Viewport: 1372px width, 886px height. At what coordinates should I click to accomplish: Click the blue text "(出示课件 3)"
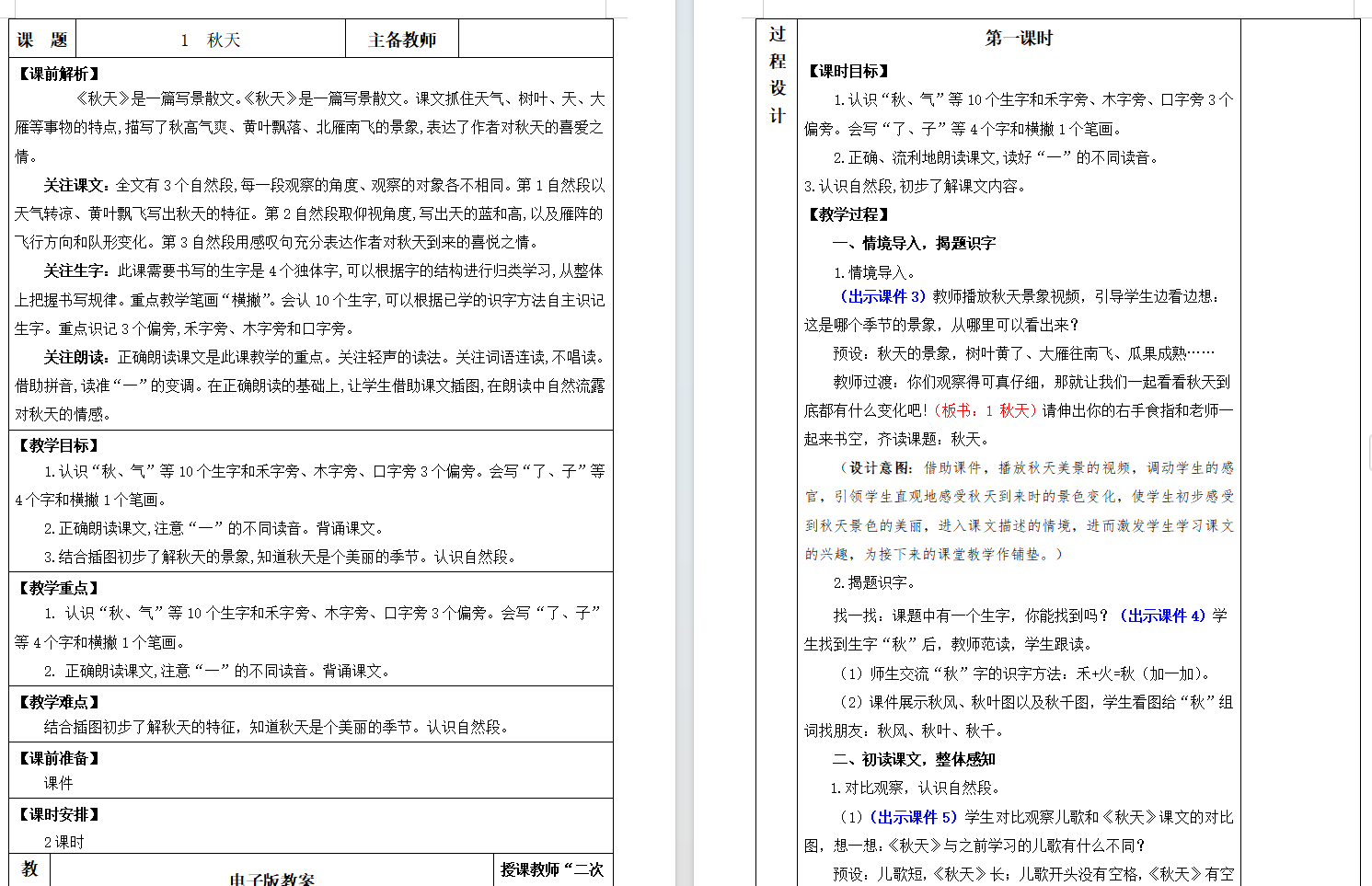(x=882, y=296)
